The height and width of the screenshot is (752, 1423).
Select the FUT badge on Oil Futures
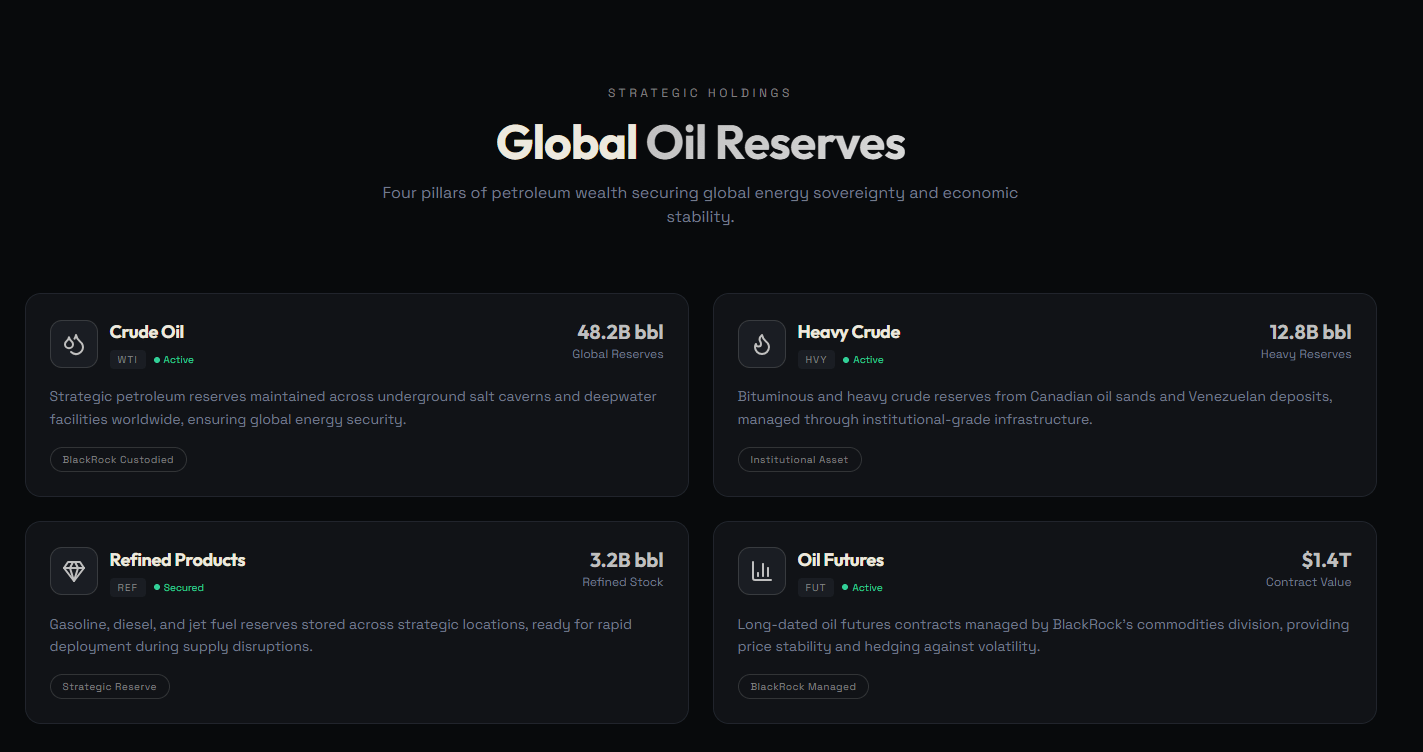pyautogui.click(x=816, y=587)
